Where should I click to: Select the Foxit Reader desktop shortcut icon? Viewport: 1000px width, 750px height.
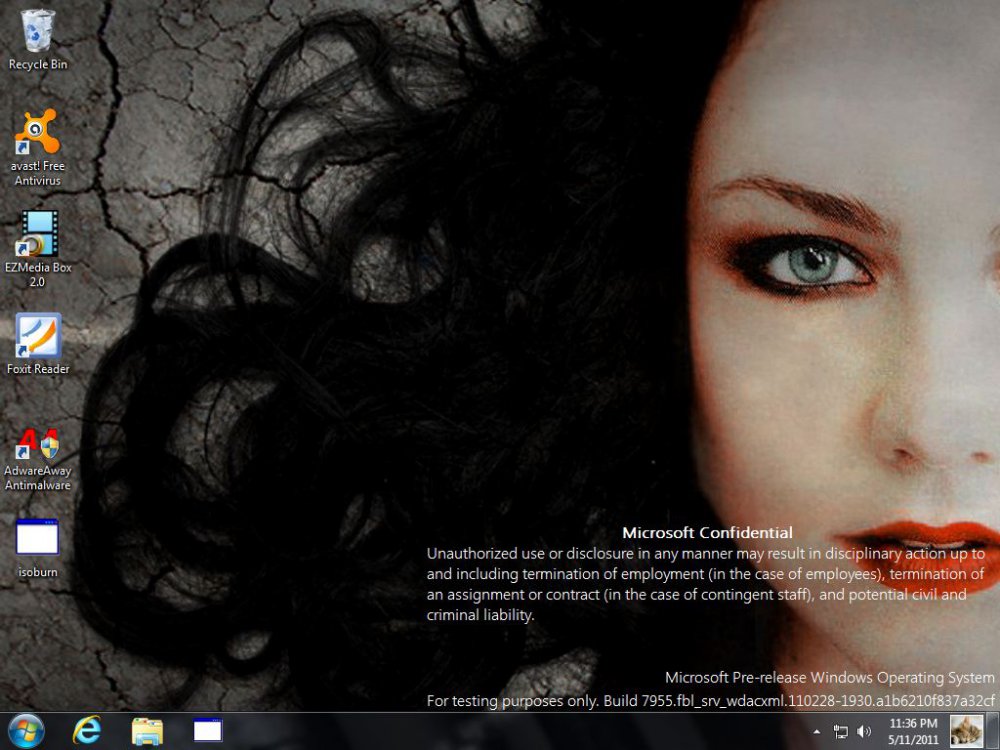pos(38,336)
